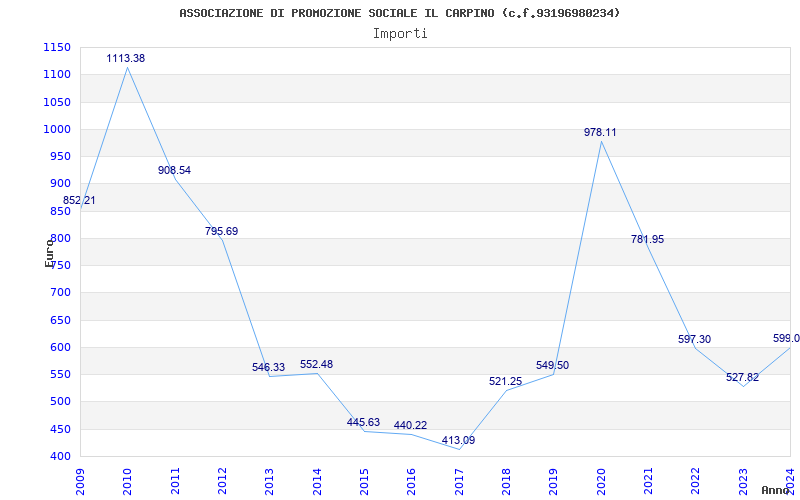This screenshot has width=800, height=500.
Task: Click the chart title with the association name
Action: [x=400, y=13]
